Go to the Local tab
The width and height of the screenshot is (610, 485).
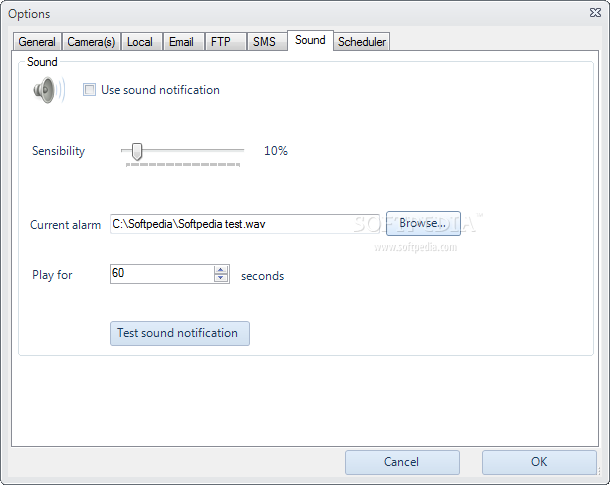pyautogui.click(x=140, y=42)
